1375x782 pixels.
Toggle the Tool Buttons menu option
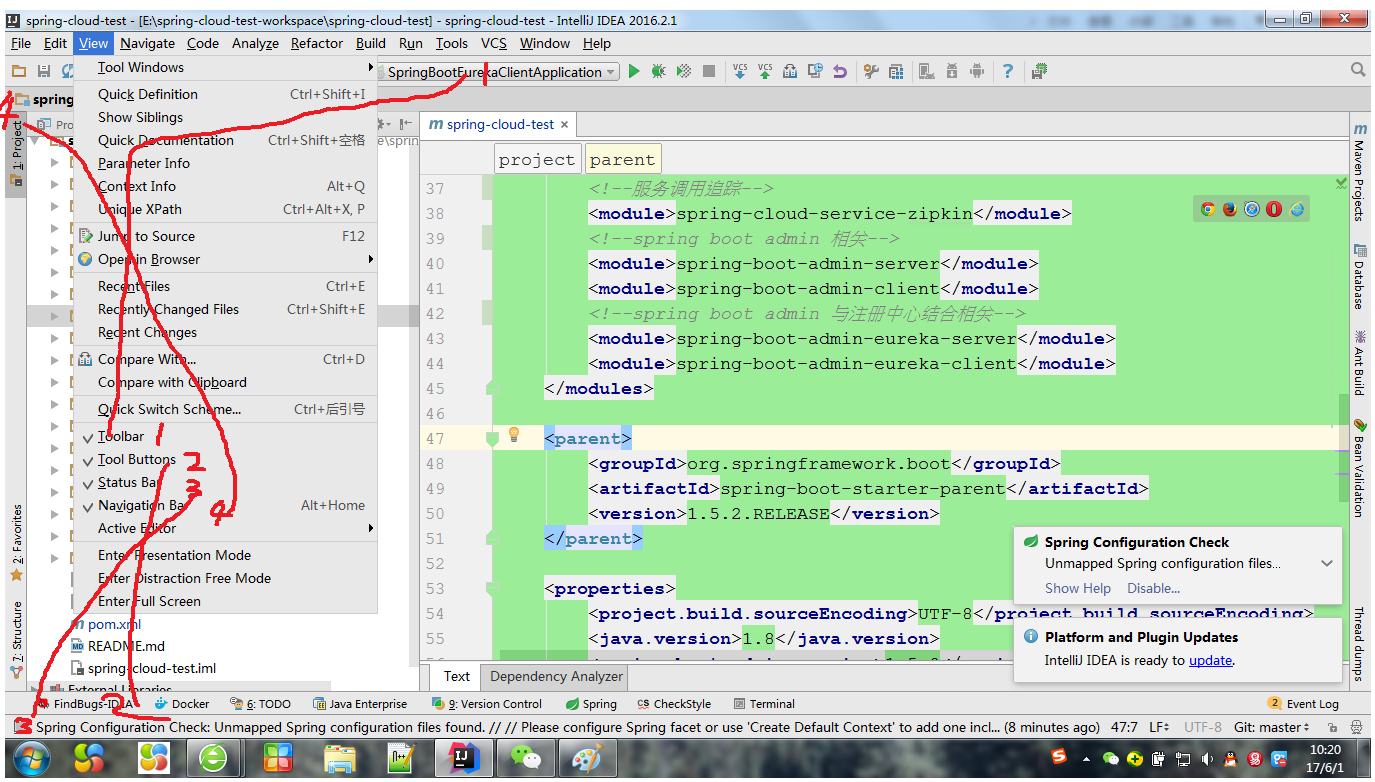225,459
